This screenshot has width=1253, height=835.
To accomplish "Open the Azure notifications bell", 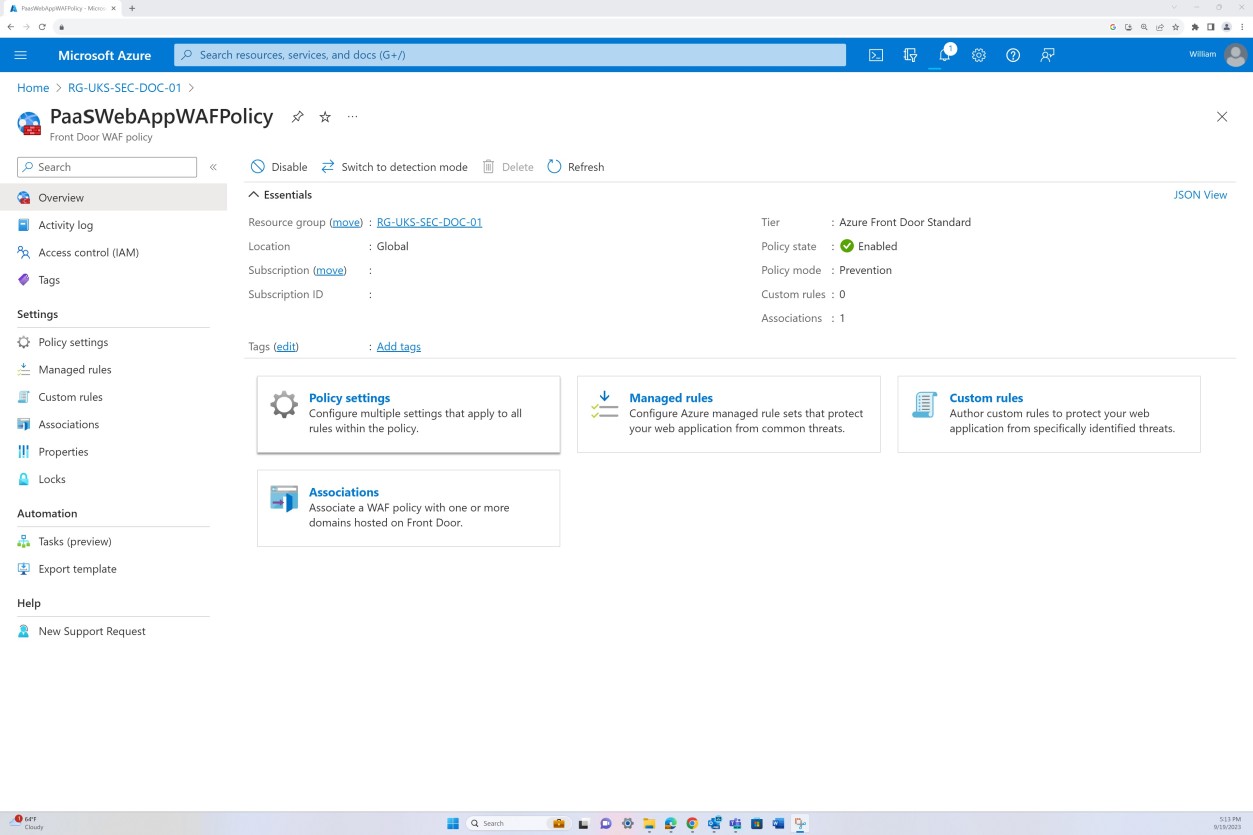I will coord(944,55).
